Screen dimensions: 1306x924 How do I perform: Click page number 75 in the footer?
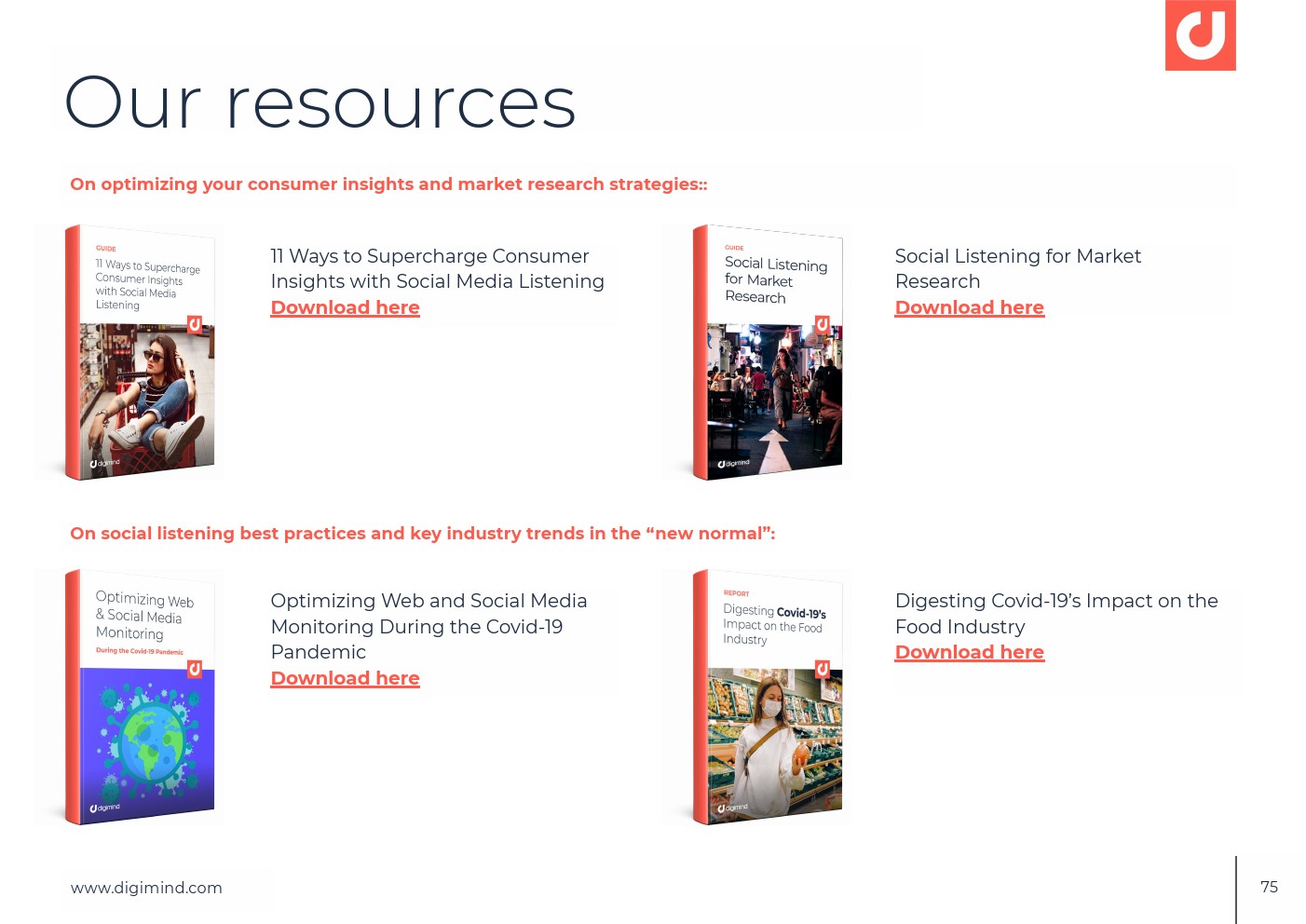coord(1269,887)
